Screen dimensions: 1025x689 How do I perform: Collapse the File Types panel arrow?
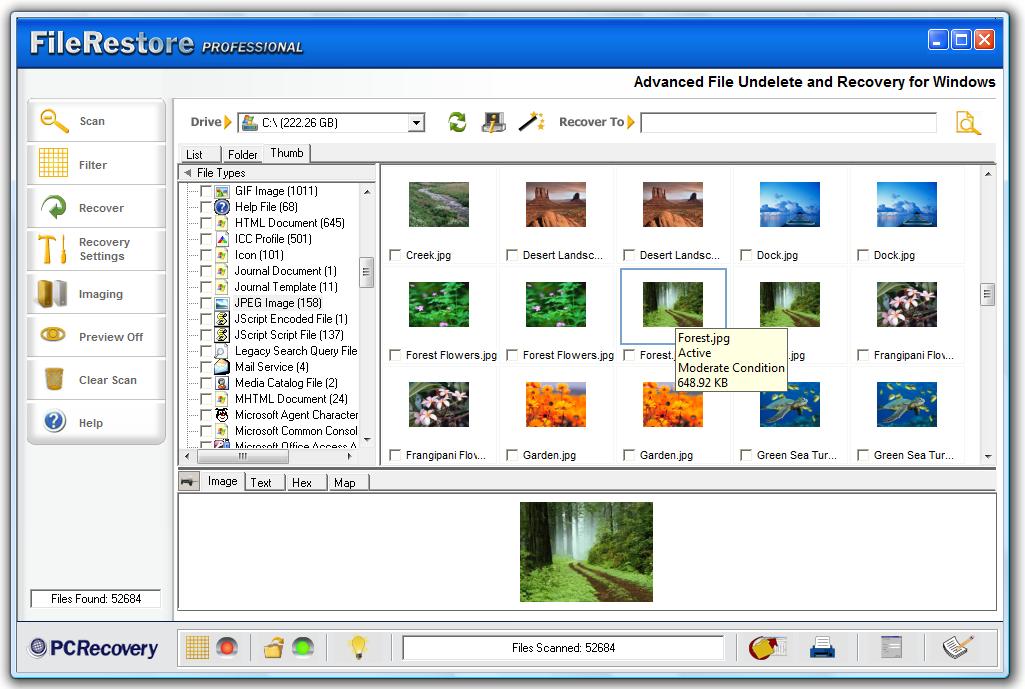(x=188, y=173)
